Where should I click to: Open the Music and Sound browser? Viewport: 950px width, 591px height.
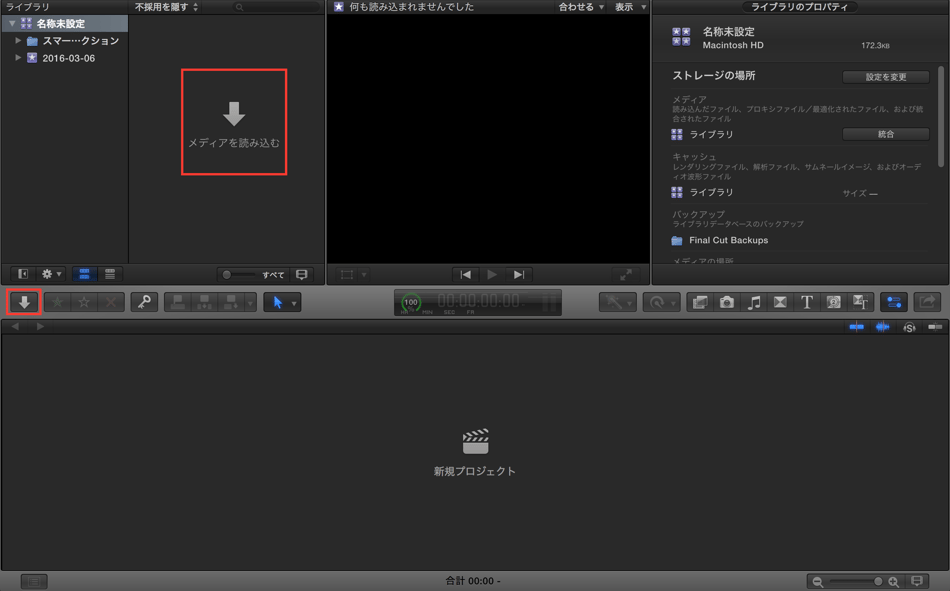point(754,302)
